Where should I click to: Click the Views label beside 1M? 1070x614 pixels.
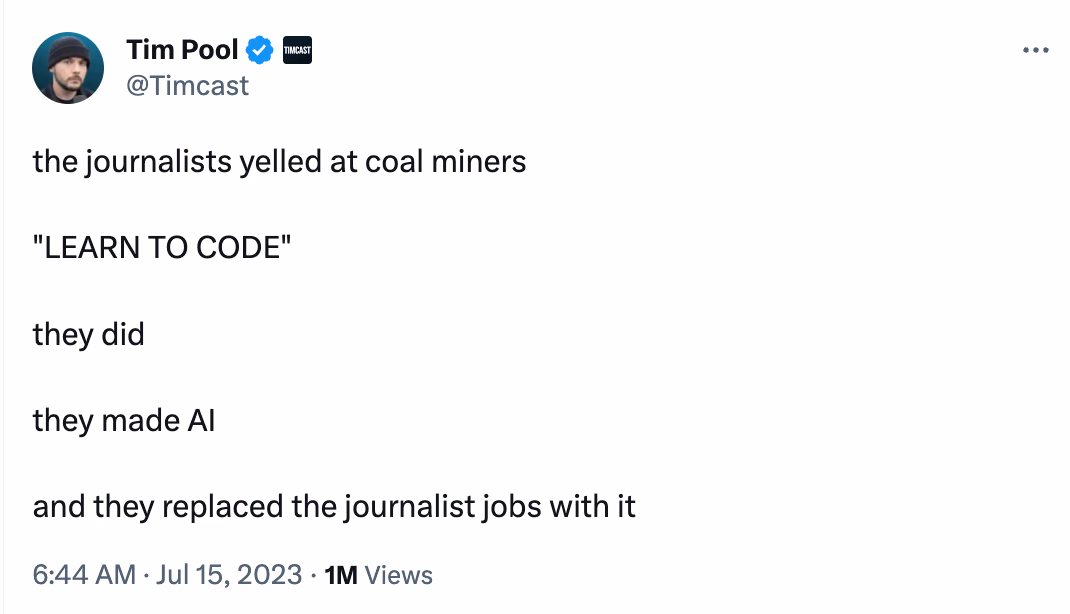tap(399, 575)
